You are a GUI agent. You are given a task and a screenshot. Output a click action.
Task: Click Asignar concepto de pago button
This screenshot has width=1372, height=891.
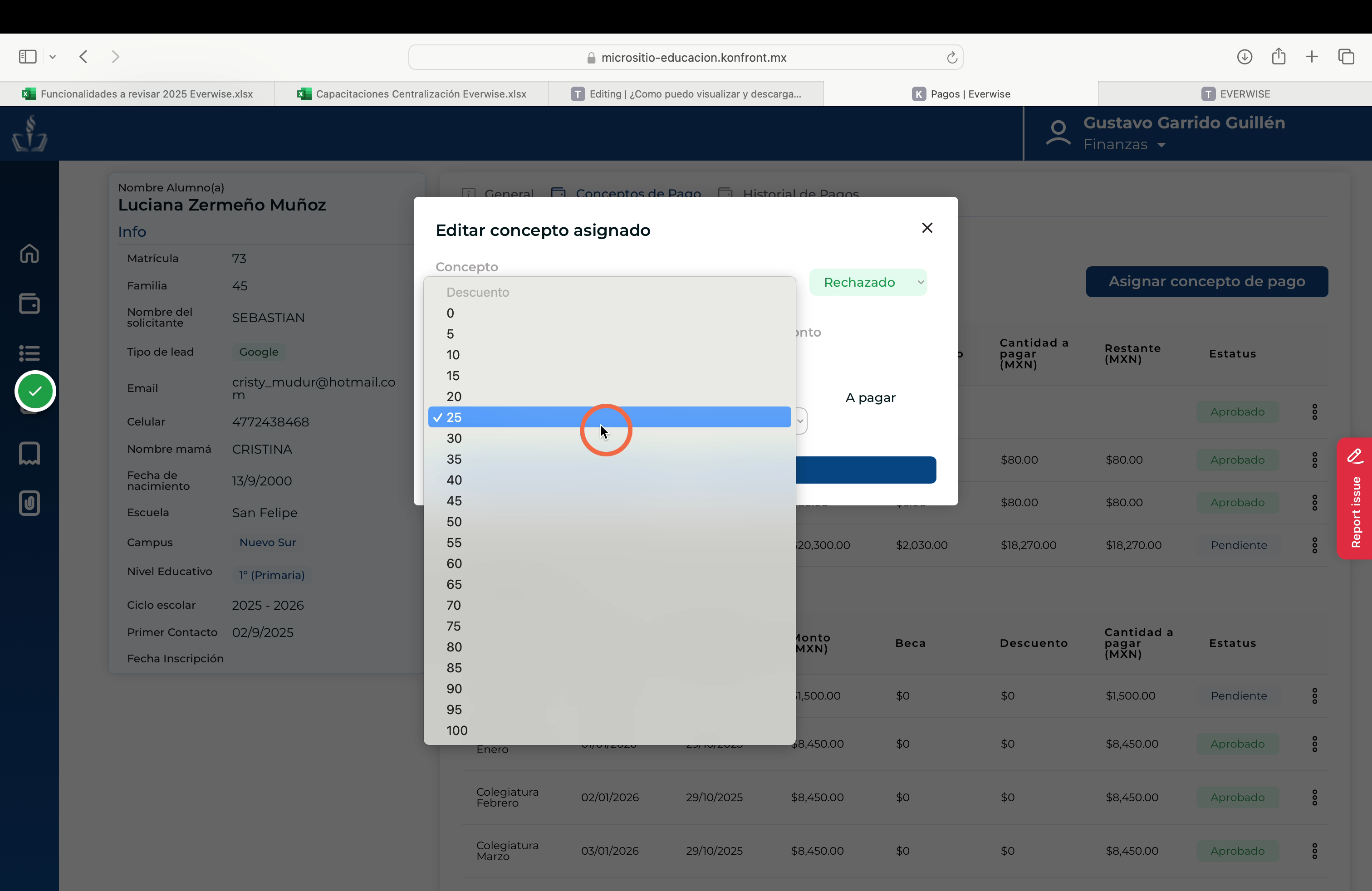(1206, 282)
